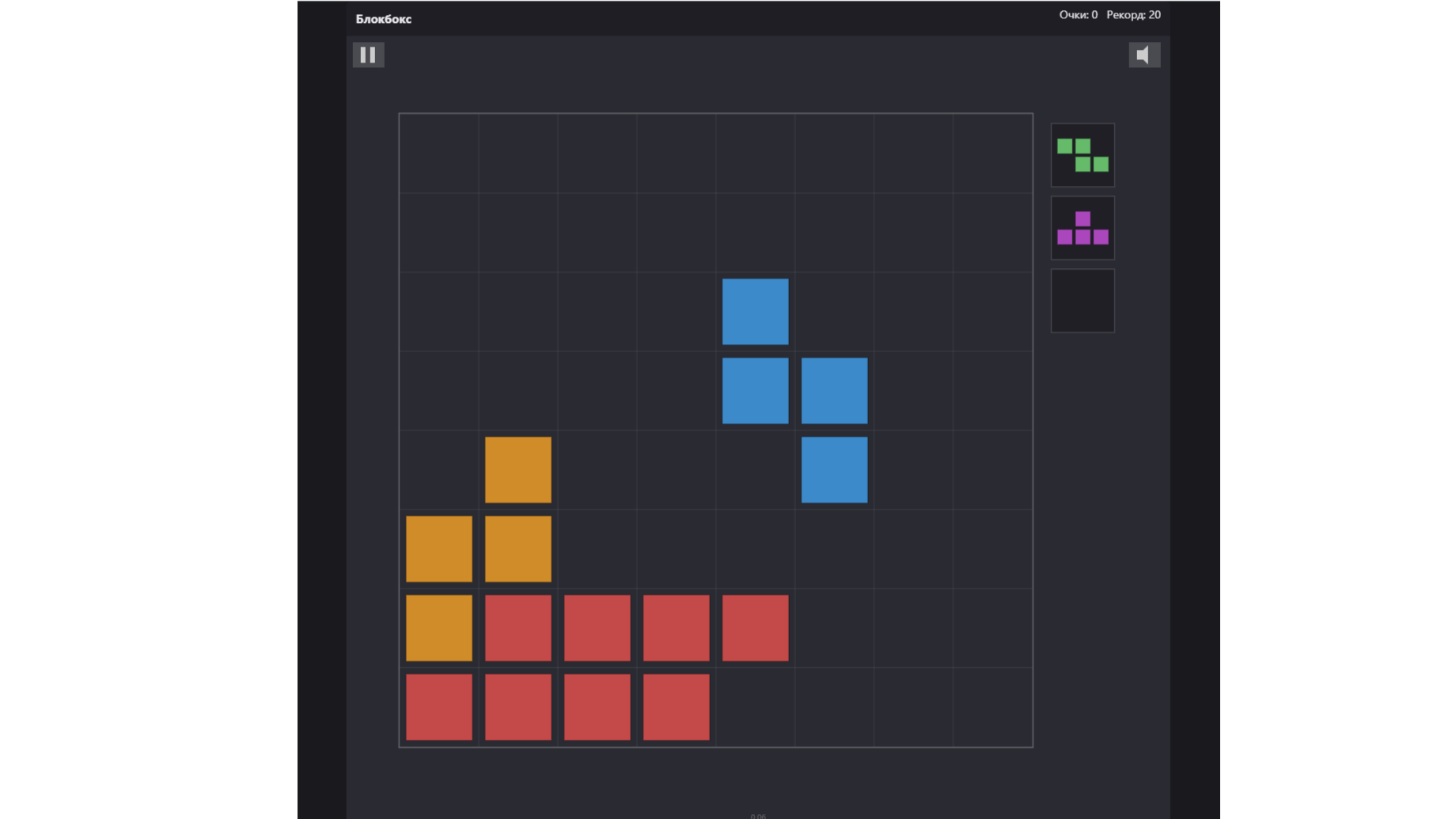Click the topmost orange block
Image resolution: width=1456 pixels, height=819 pixels.
pos(518,470)
